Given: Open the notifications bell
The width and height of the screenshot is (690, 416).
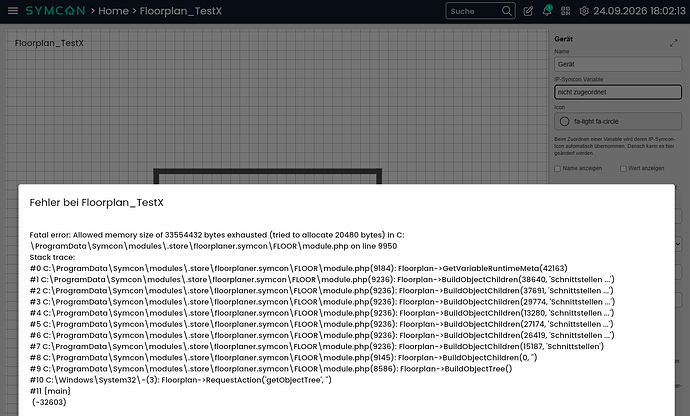Looking at the screenshot, I should point(547,11).
